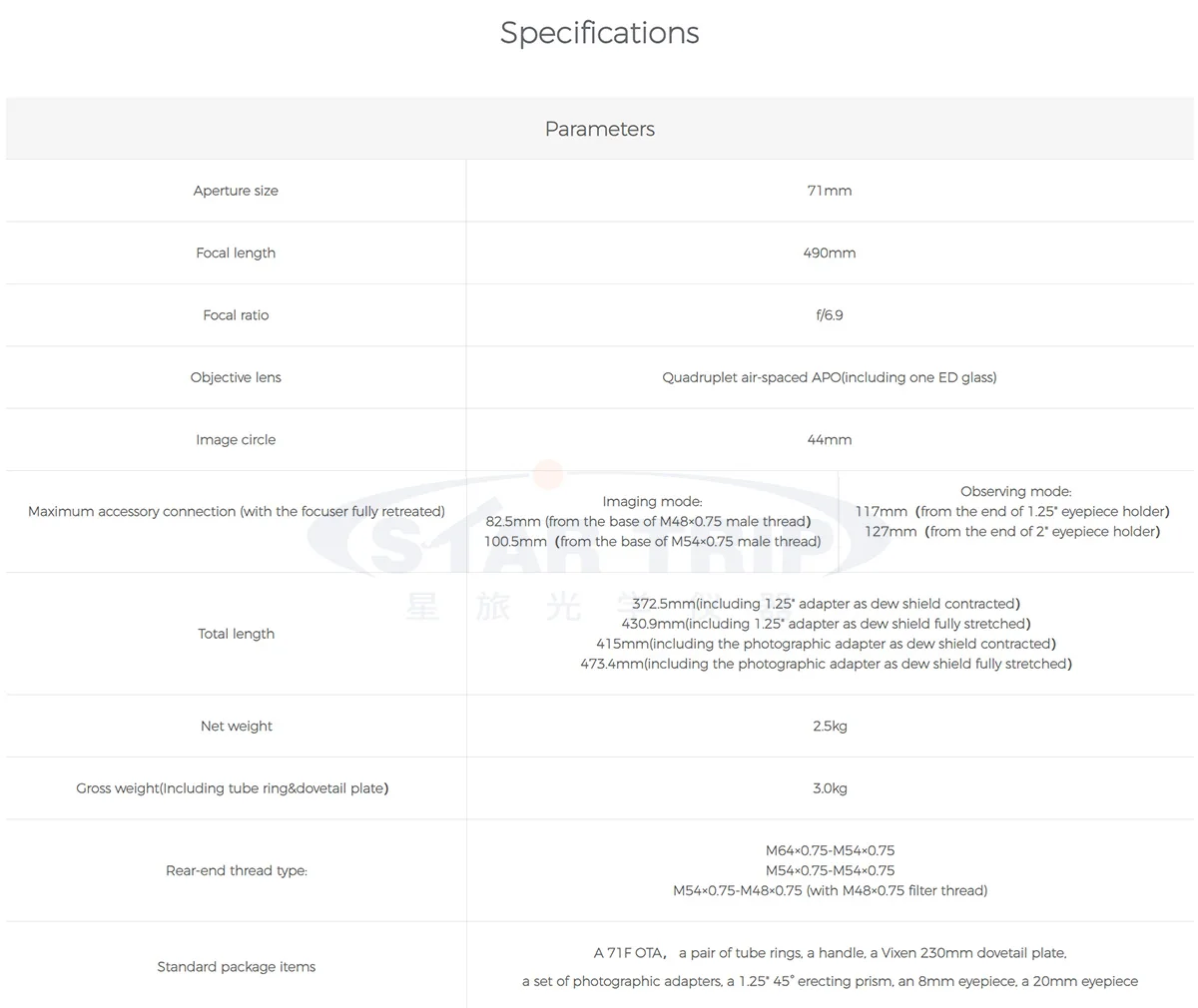1198x1008 pixels.
Task: Click the 490mm focal length value
Action: 829,252
